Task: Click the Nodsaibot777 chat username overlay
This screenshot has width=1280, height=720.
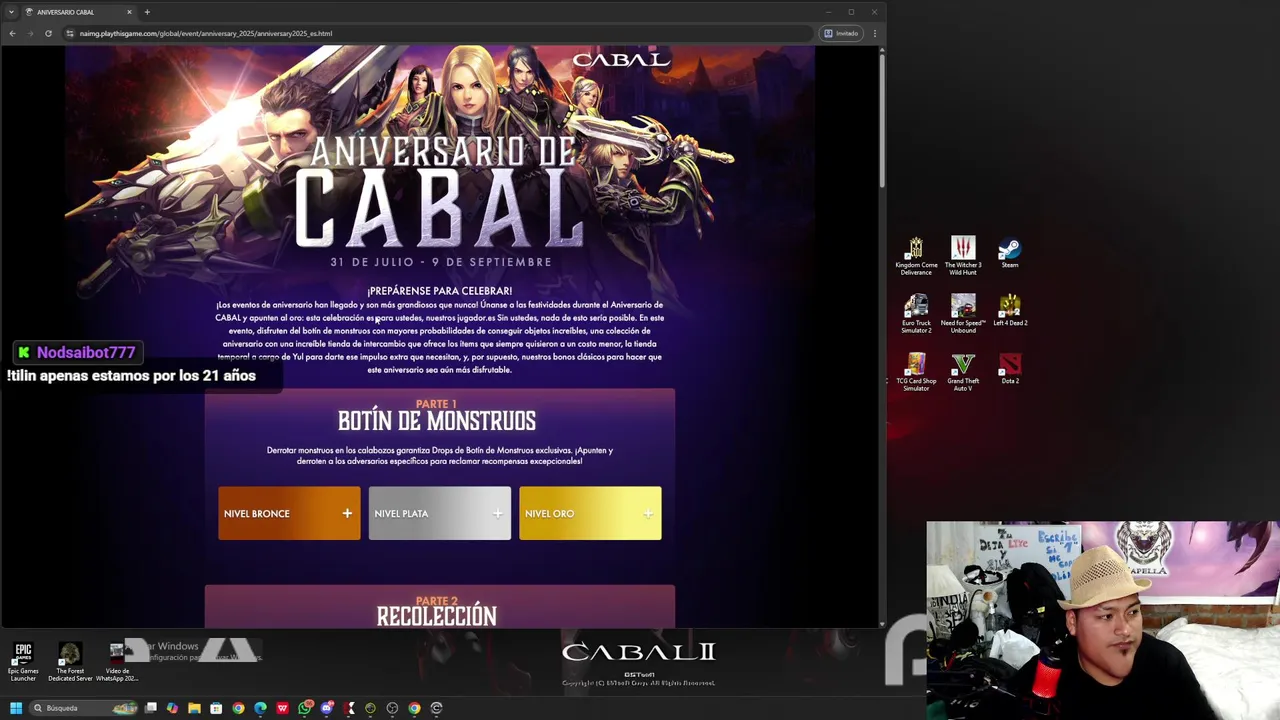Action: point(86,352)
